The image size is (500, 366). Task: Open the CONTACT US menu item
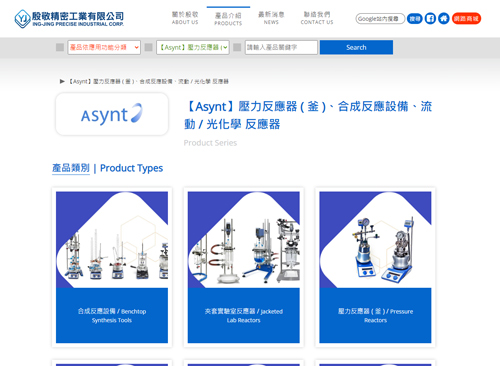(317, 18)
